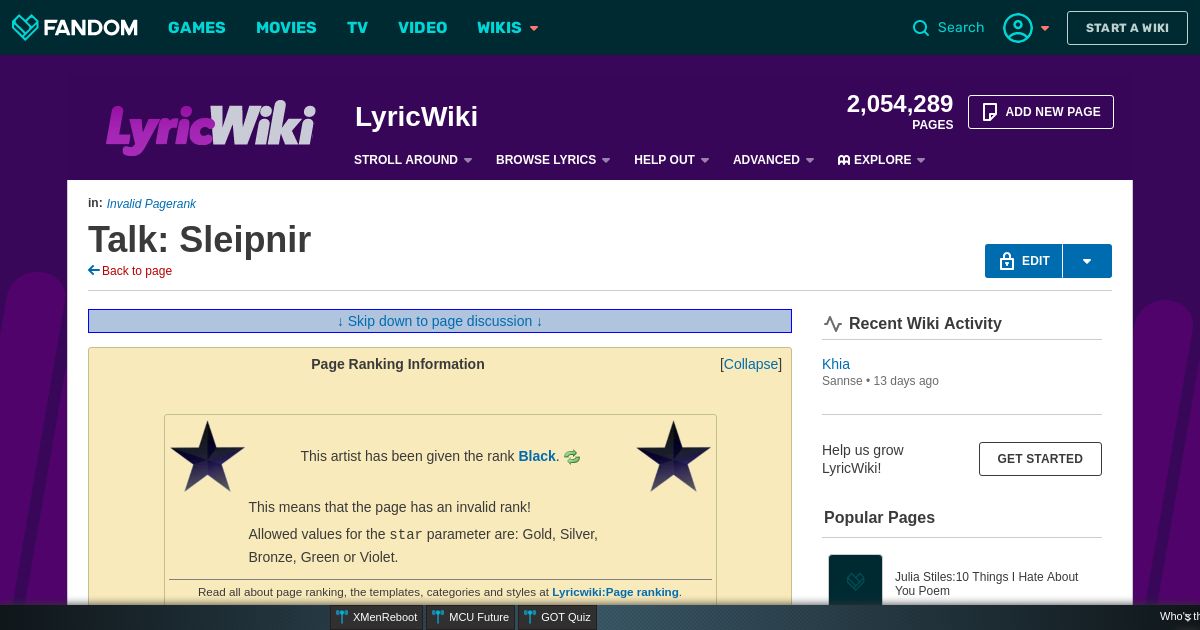Click Skip down to page discussion link
Image resolution: width=1200 pixels, height=630 pixels.
440,321
